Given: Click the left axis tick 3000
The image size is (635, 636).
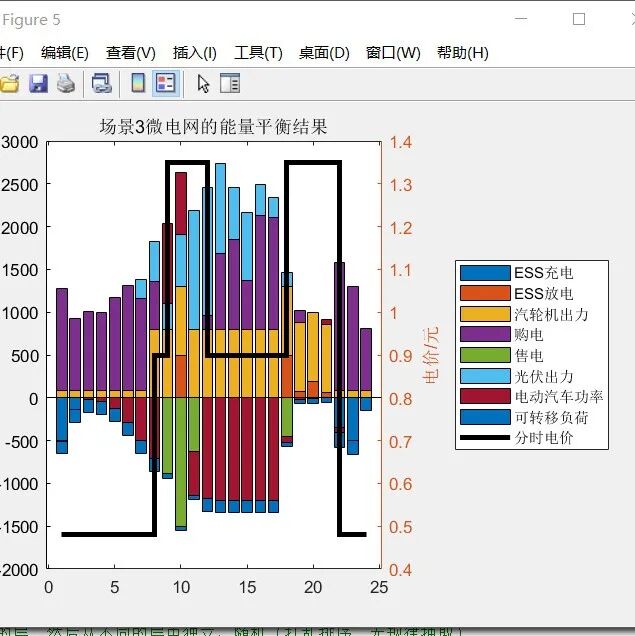Looking at the screenshot, I should click(x=19, y=142).
